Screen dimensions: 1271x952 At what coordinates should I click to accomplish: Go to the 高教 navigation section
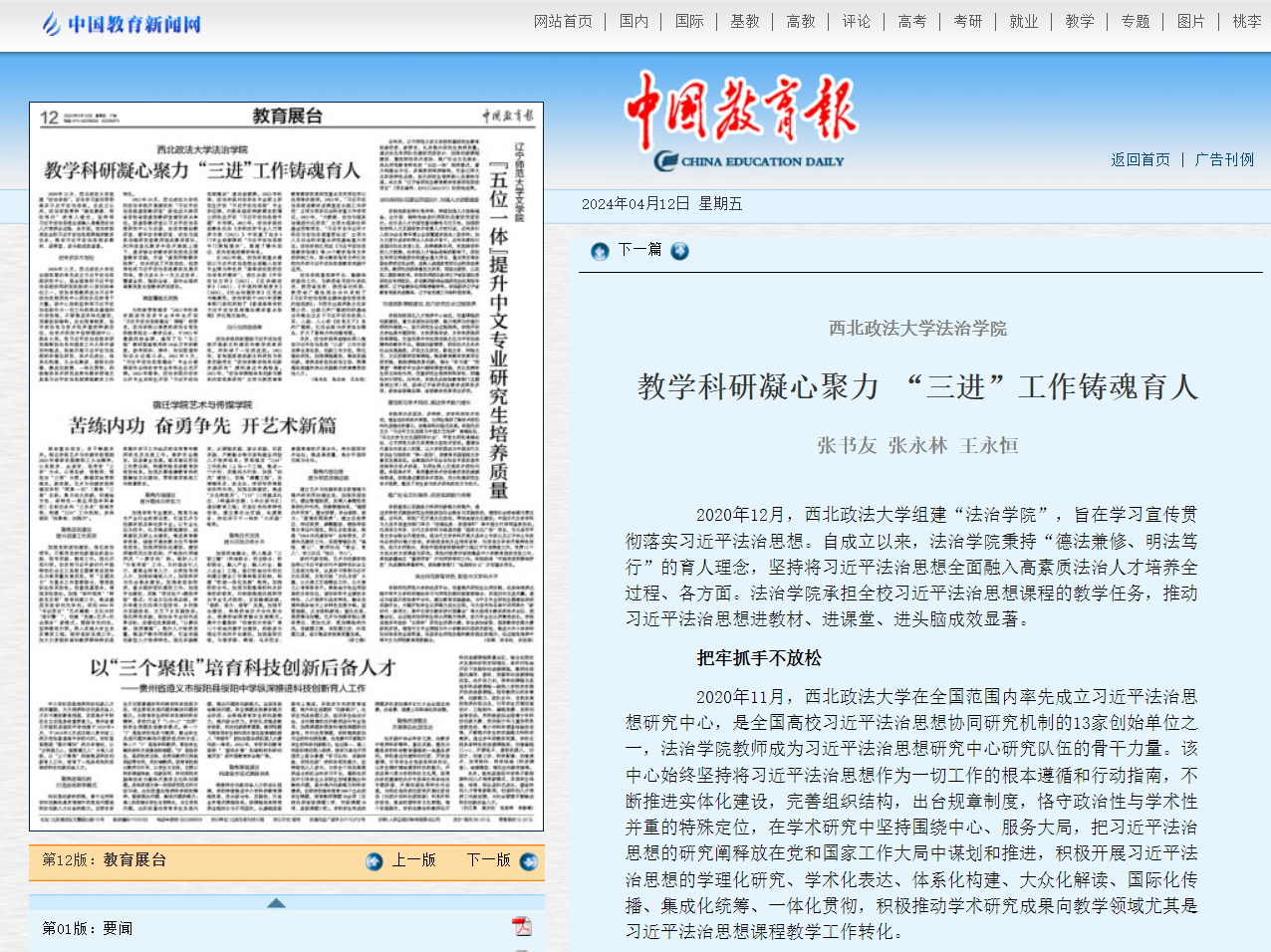[x=800, y=21]
